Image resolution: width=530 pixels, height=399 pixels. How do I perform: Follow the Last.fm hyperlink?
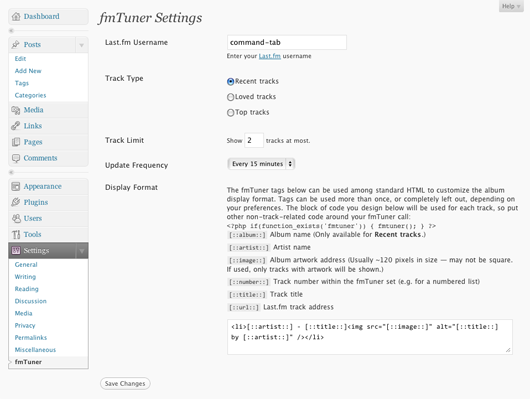(269, 56)
